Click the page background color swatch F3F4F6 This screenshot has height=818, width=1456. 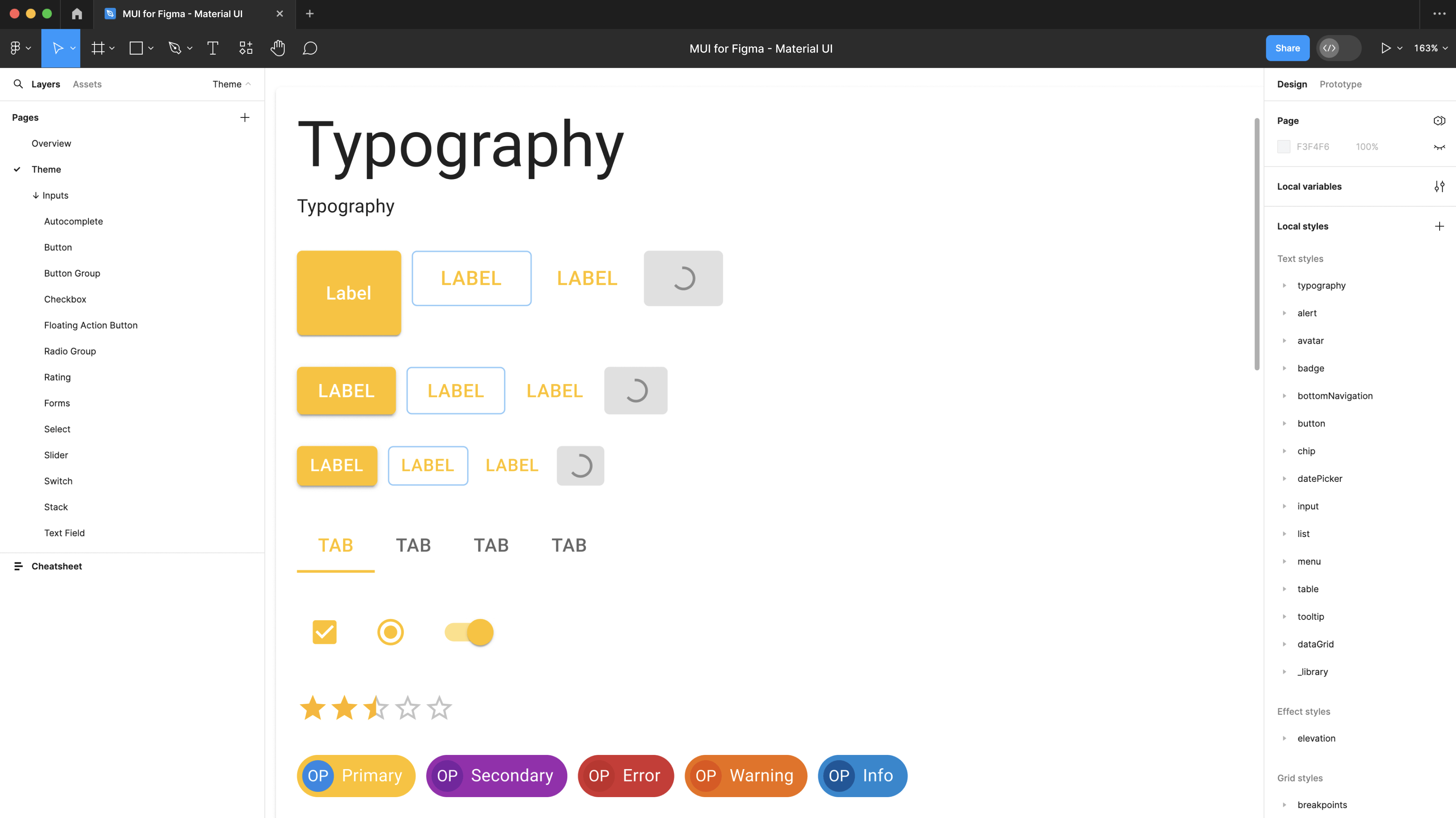click(x=1284, y=146)
